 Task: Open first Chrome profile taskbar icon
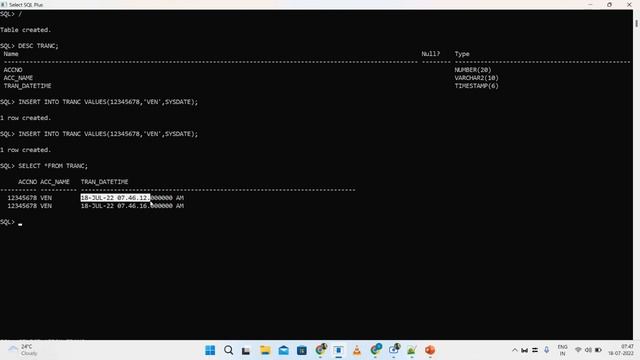[x=321, y=350]
